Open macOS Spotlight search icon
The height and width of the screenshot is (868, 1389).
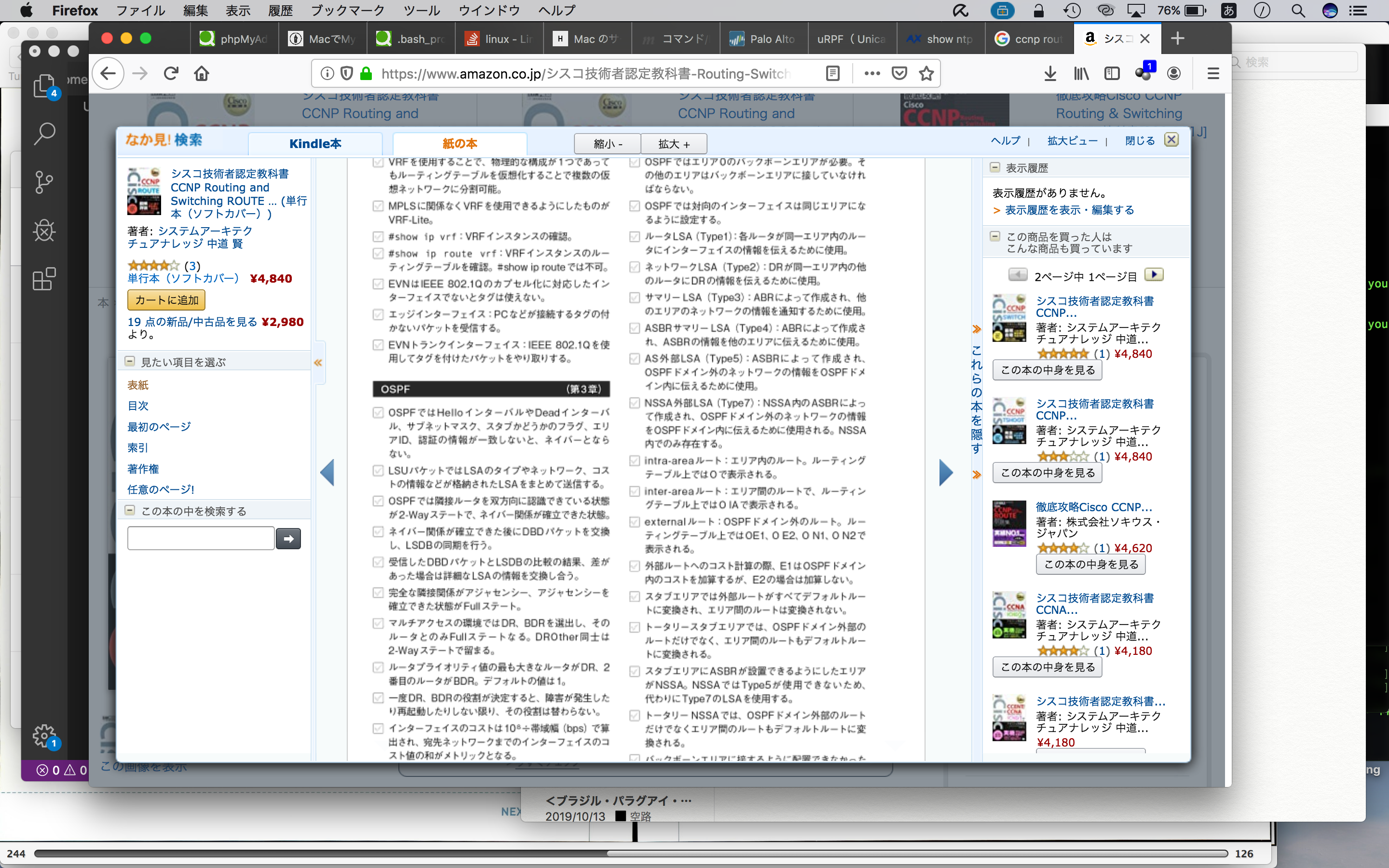[1298, 10]
